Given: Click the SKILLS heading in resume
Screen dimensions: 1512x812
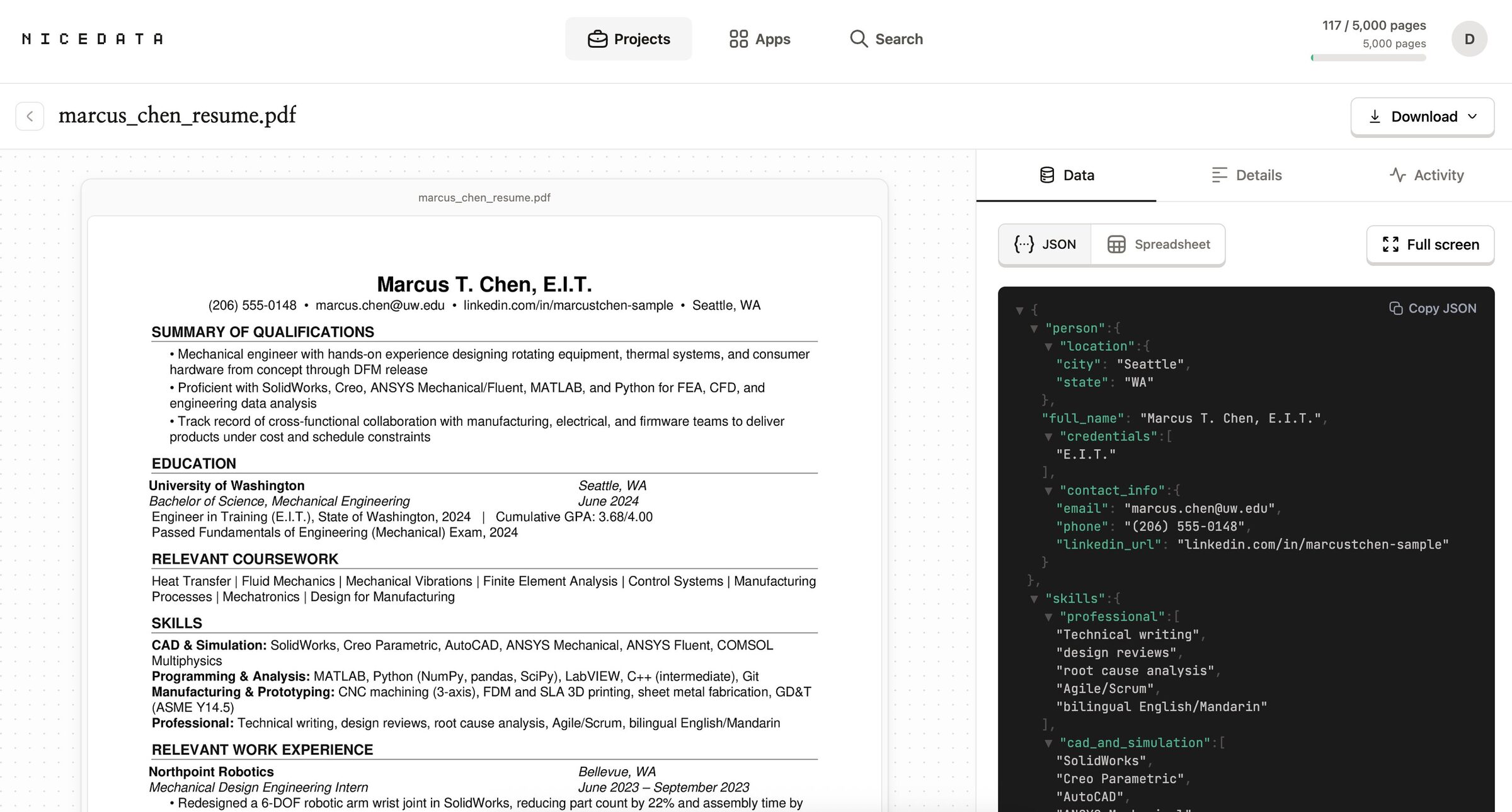Looking at the screenshot, I should pos(177,624).
